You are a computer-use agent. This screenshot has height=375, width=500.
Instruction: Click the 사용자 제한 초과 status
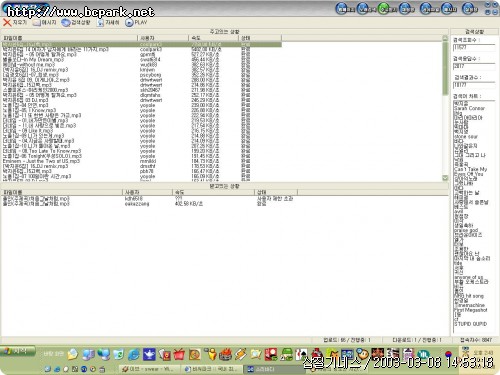[x=275, y=198]
